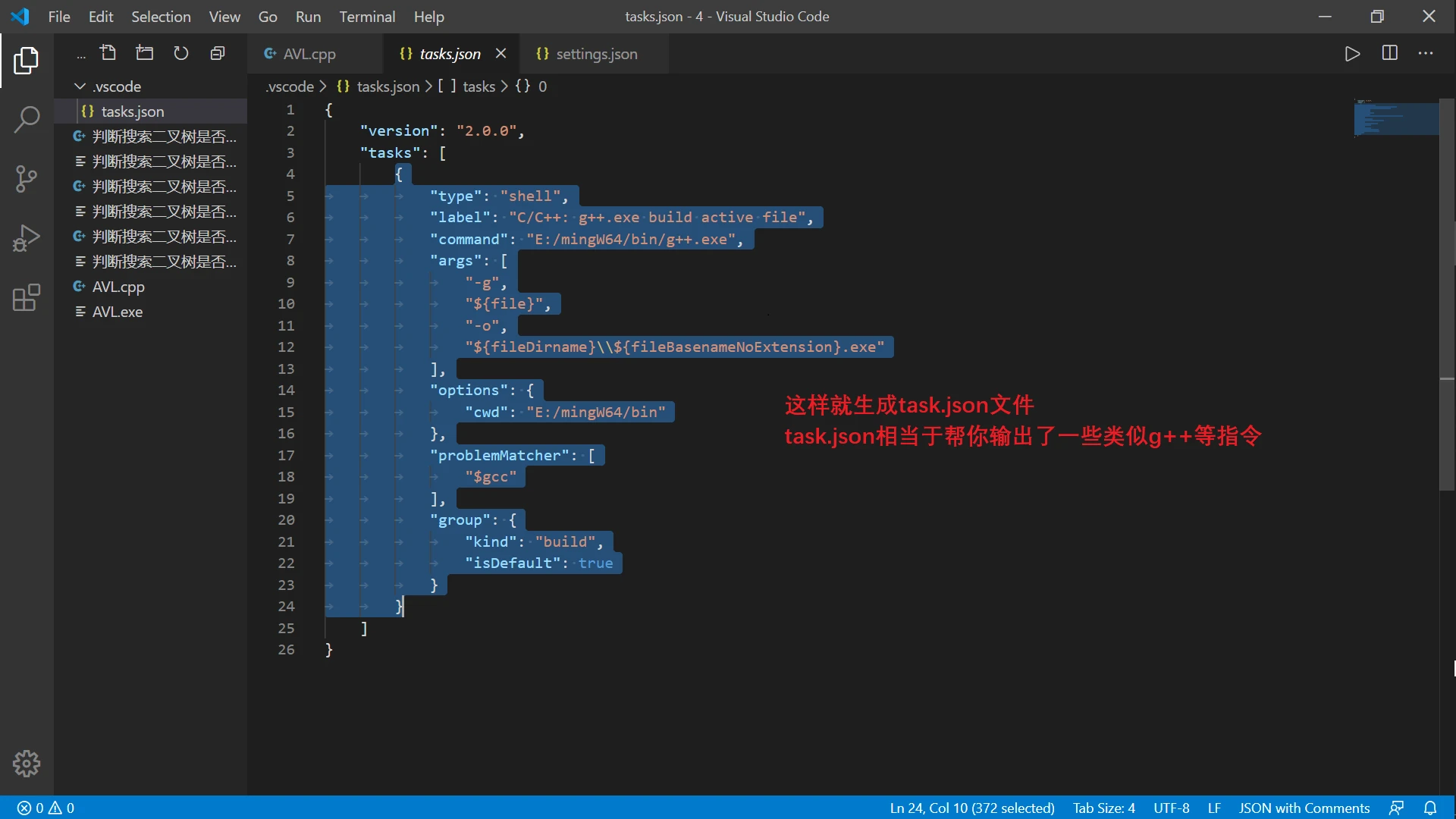Click the New Folder icon in explorer
The height and width of the screenshot is (819, 1456).
coord(144,53)
